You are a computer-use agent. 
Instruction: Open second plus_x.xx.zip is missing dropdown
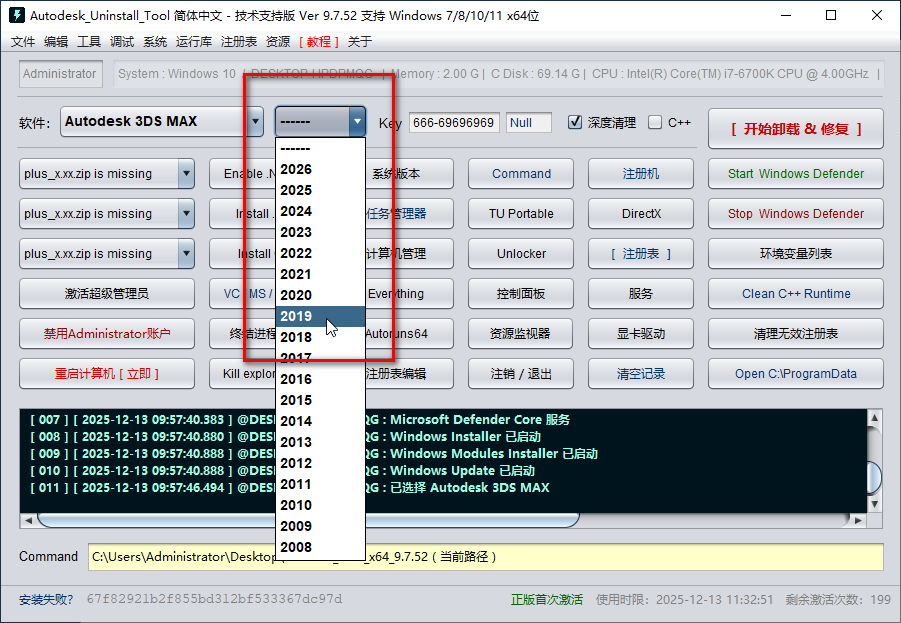click(107, 214)
